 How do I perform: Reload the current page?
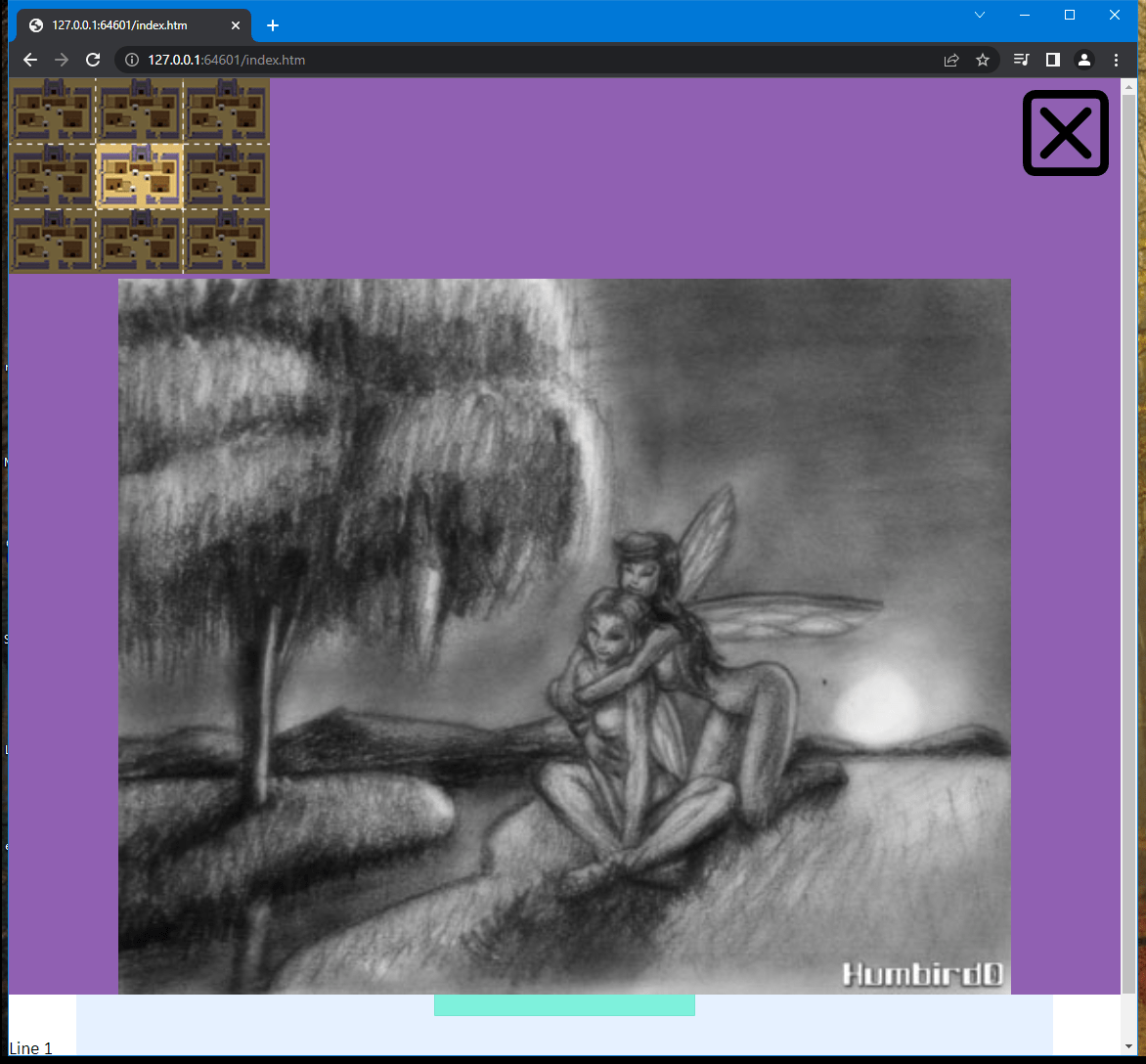tap(93, 60)
